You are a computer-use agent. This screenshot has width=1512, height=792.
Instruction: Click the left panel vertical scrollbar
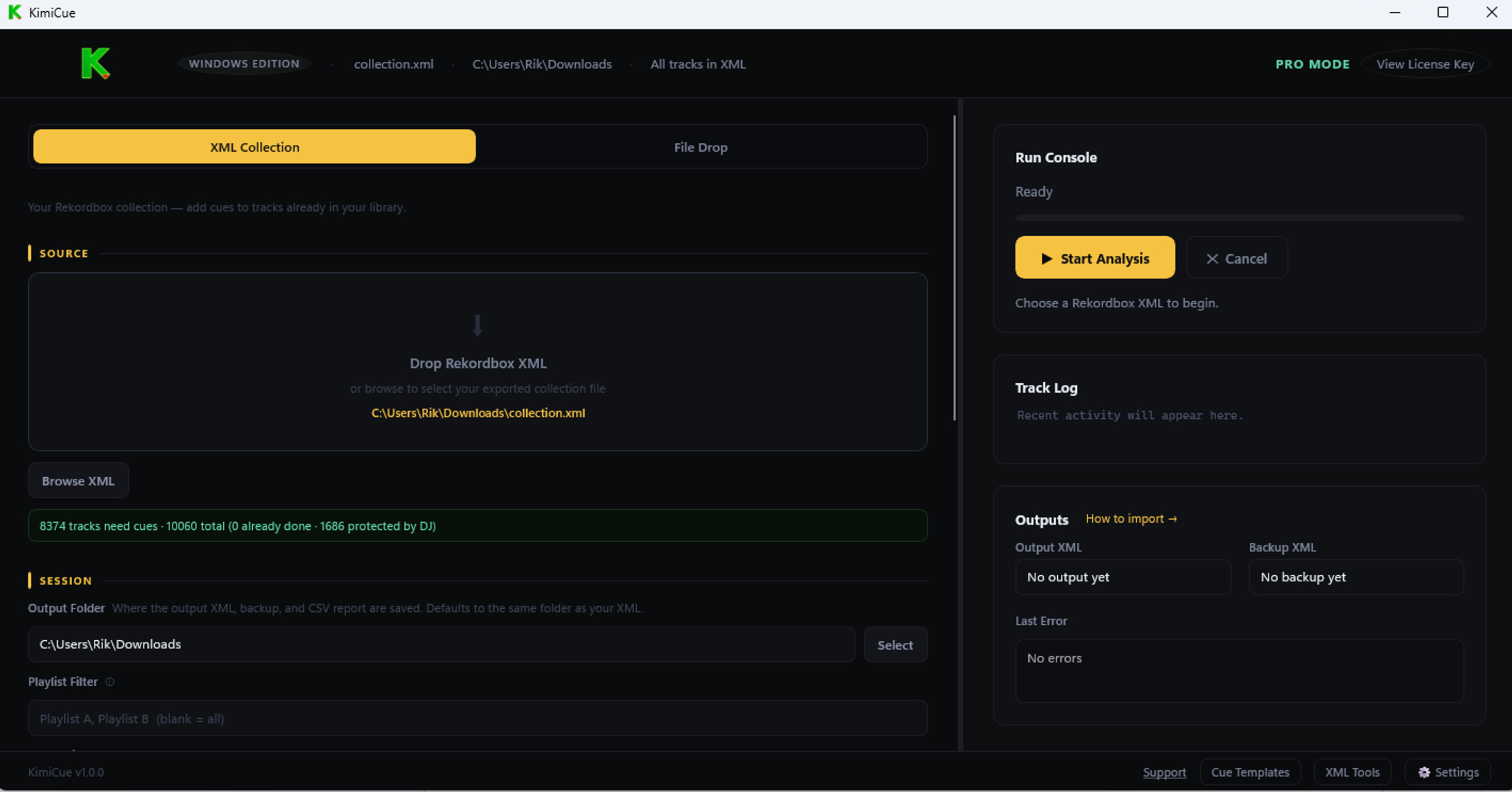[954, 269]
